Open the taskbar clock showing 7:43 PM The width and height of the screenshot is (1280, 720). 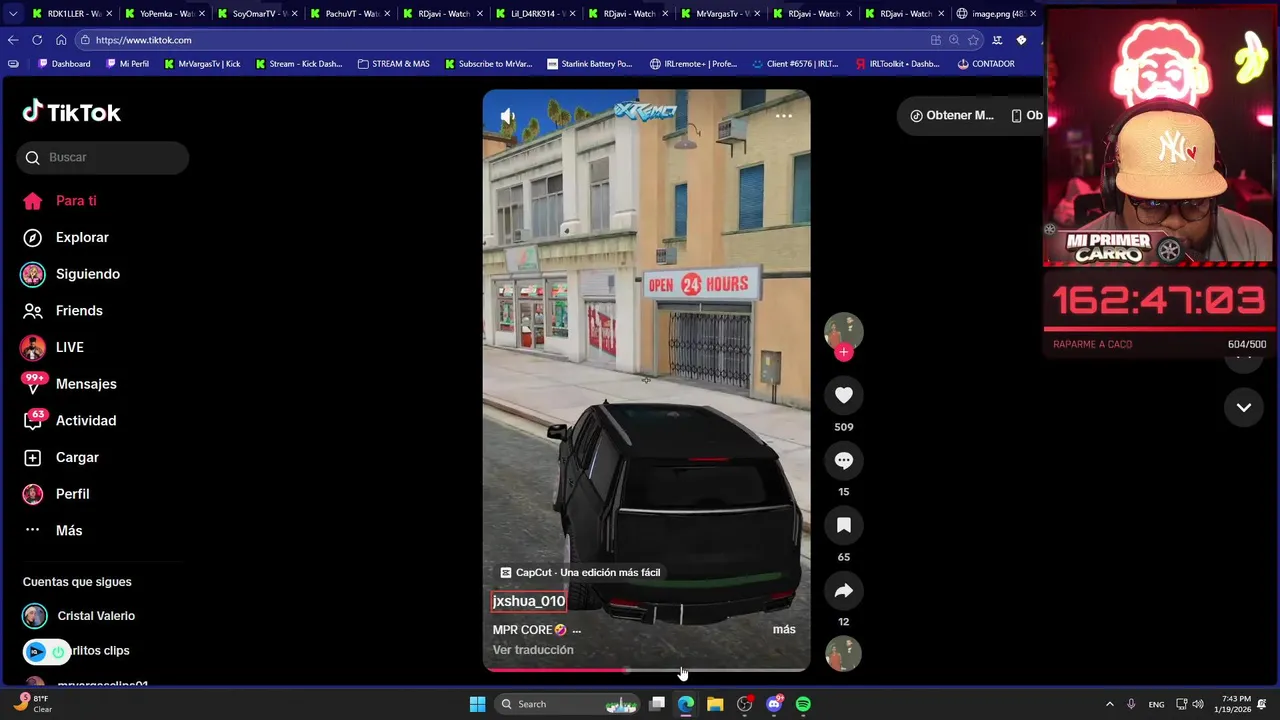tap(1236, 704)
